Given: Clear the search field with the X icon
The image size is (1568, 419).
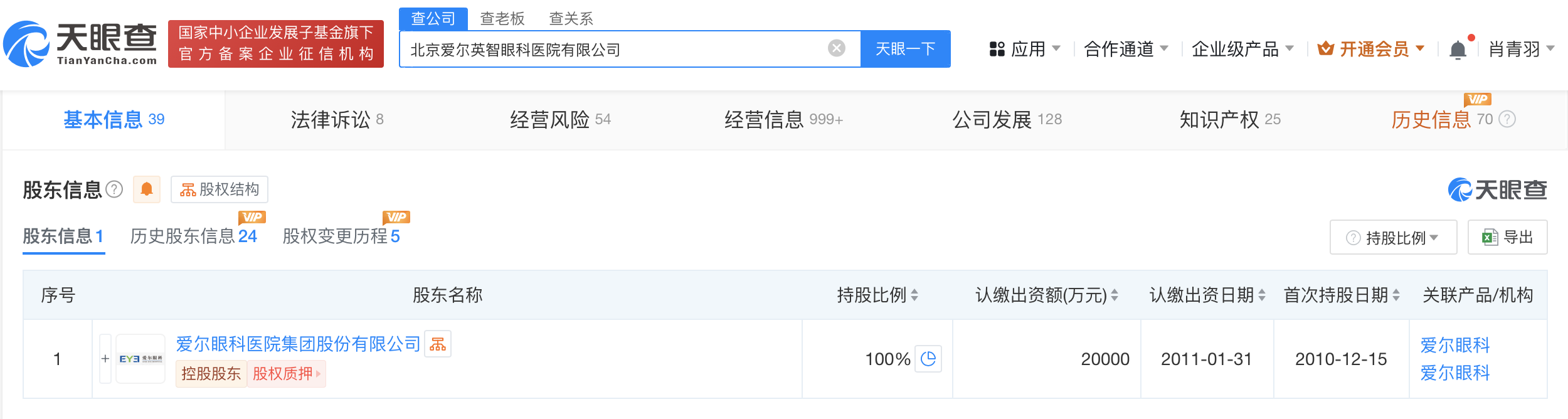Looking at the screenshot, I should [837, 48].
